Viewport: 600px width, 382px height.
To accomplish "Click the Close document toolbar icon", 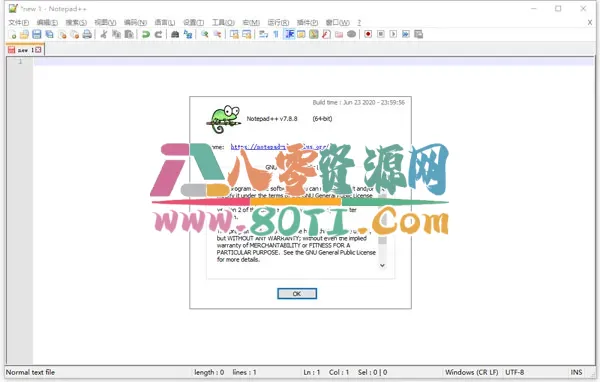I will tap(62, 34).
